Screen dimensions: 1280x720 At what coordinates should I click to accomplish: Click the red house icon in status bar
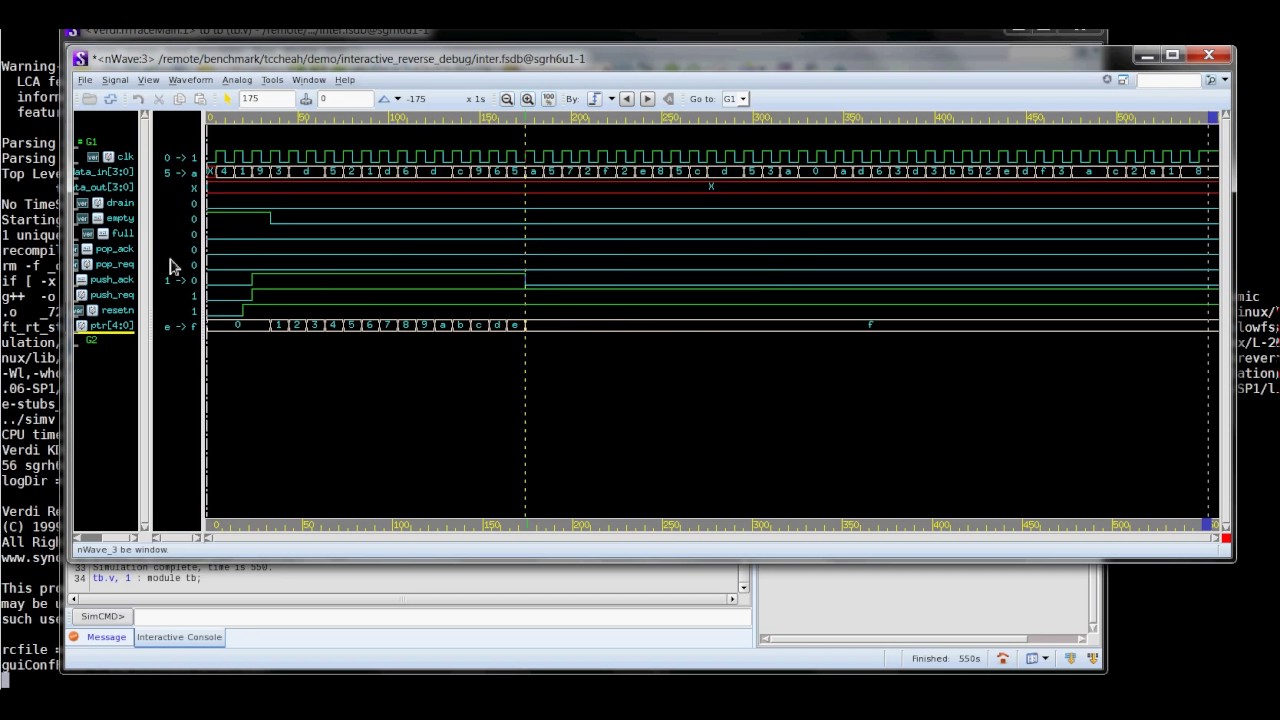[1002, 658]
